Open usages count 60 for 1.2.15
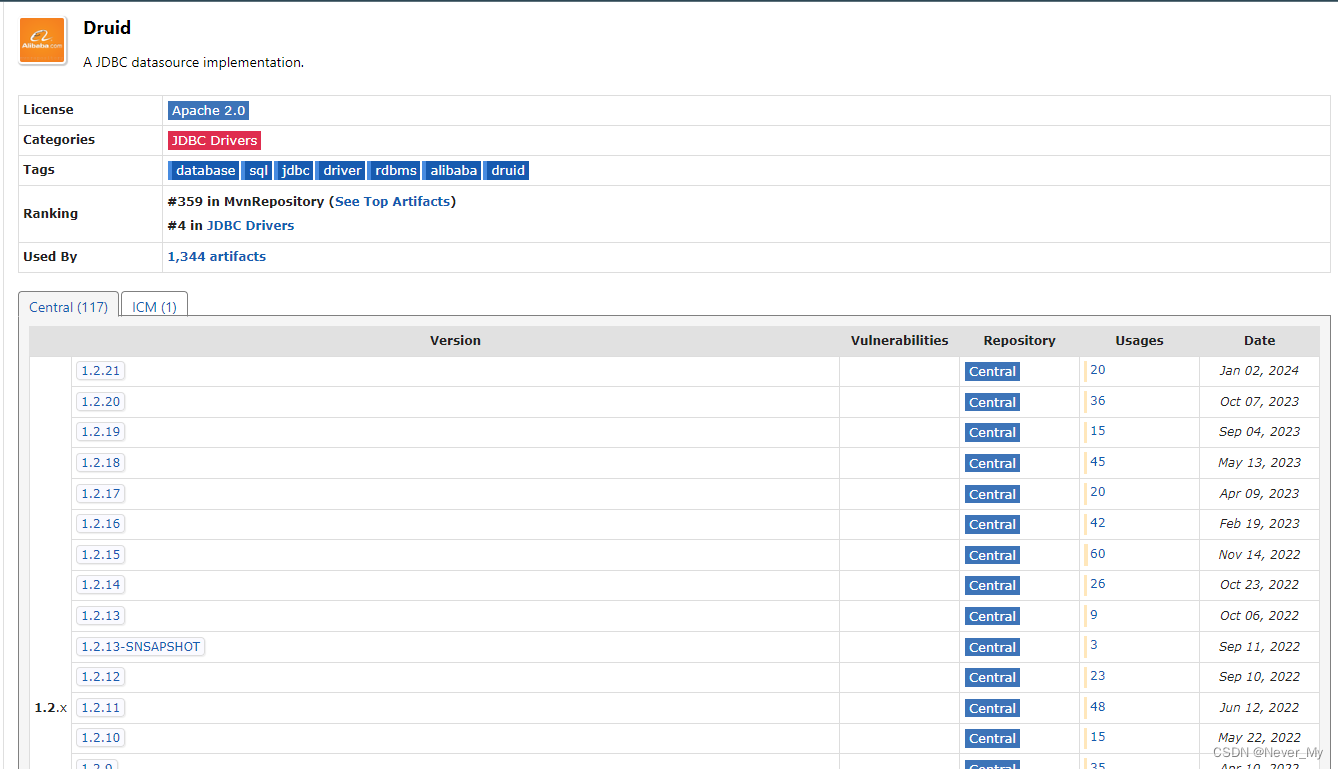This screenshot has width=1338, height=769. tap(1098, 553)
